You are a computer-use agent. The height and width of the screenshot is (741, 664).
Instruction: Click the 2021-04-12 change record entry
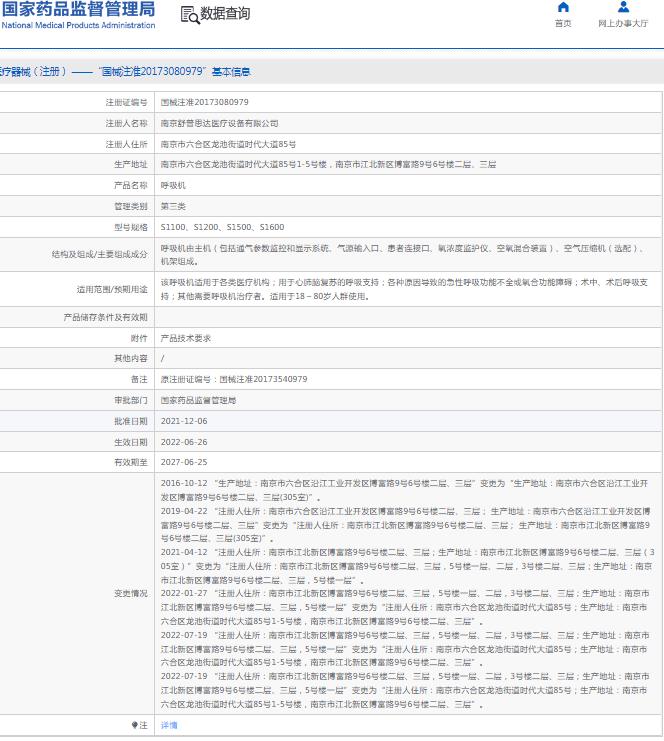[x=407, y=566]
